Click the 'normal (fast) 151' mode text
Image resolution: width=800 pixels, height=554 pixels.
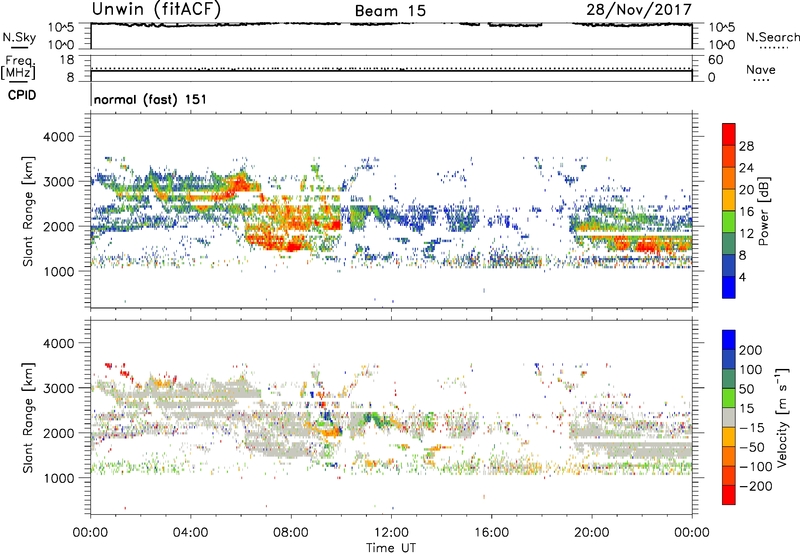click(x=150, y=99)
